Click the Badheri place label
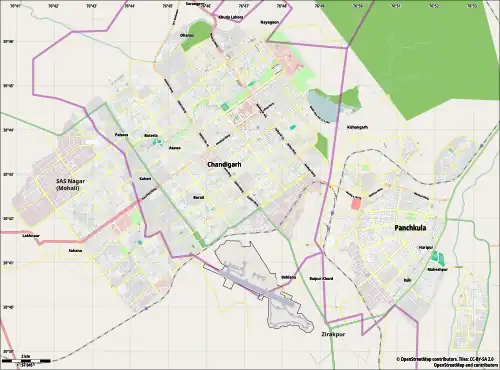The height and width of the screenshot is (370, 500). click(151, 136)
